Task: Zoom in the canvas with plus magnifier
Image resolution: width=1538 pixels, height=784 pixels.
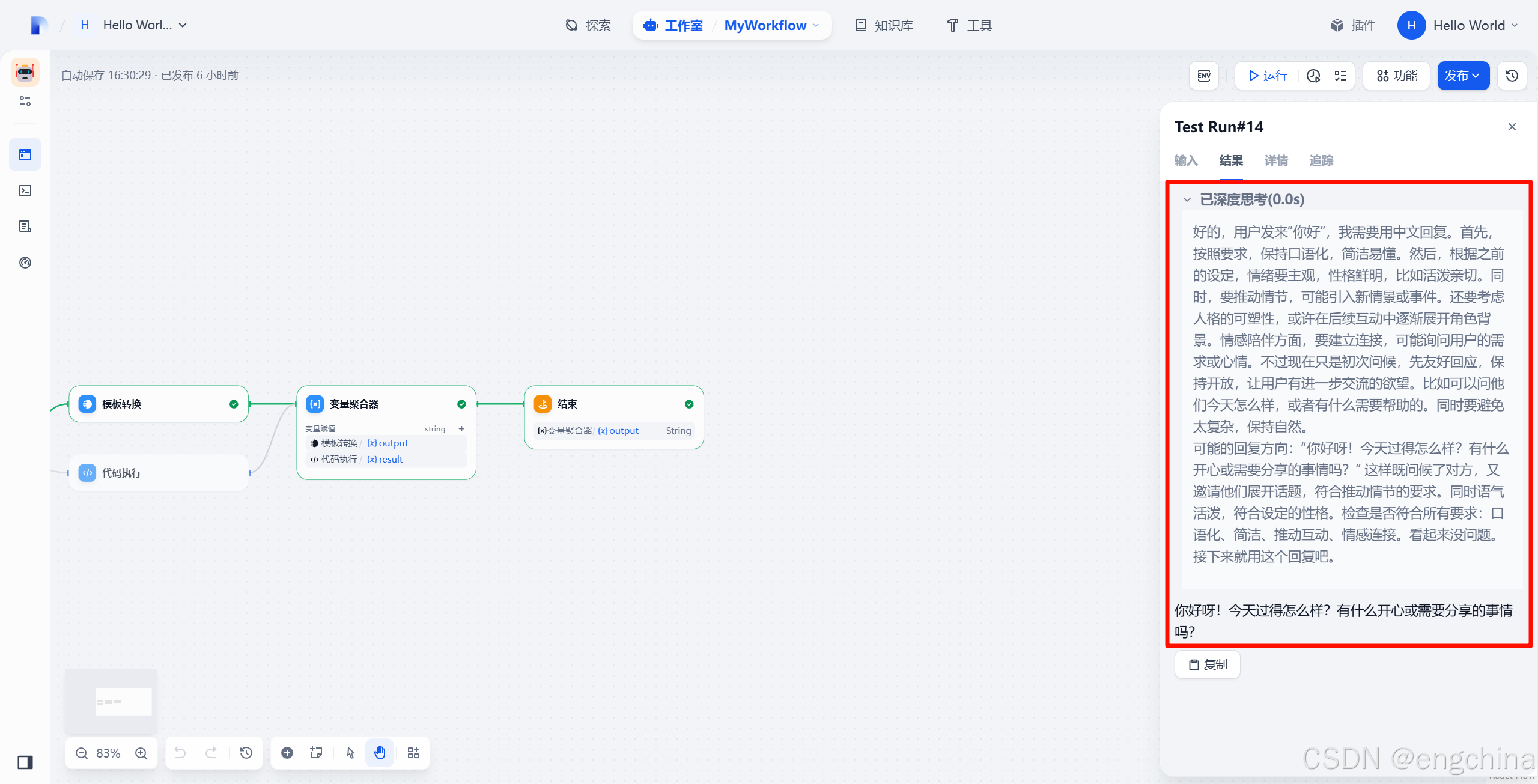Action: pos(141,753)
